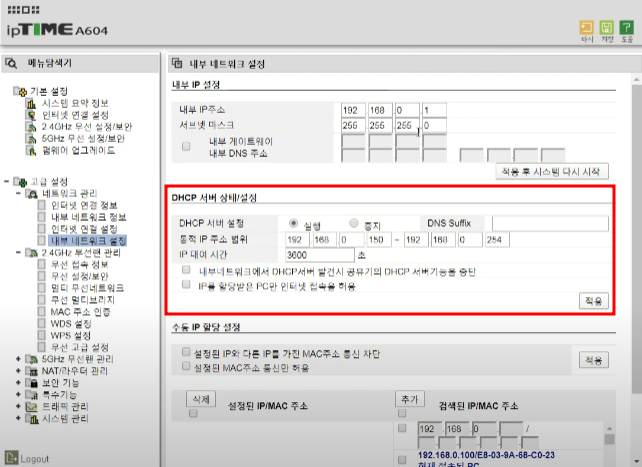Click the 5GHz 무선랜 관리 folder icon
This screenshot has height=467, width=642.
(32, 359)
